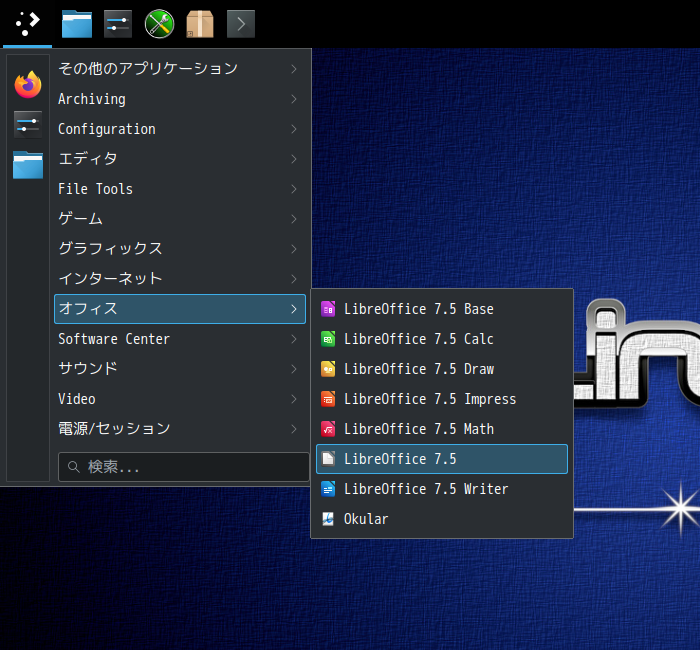Select the サウンド entry

pos(179,369)
